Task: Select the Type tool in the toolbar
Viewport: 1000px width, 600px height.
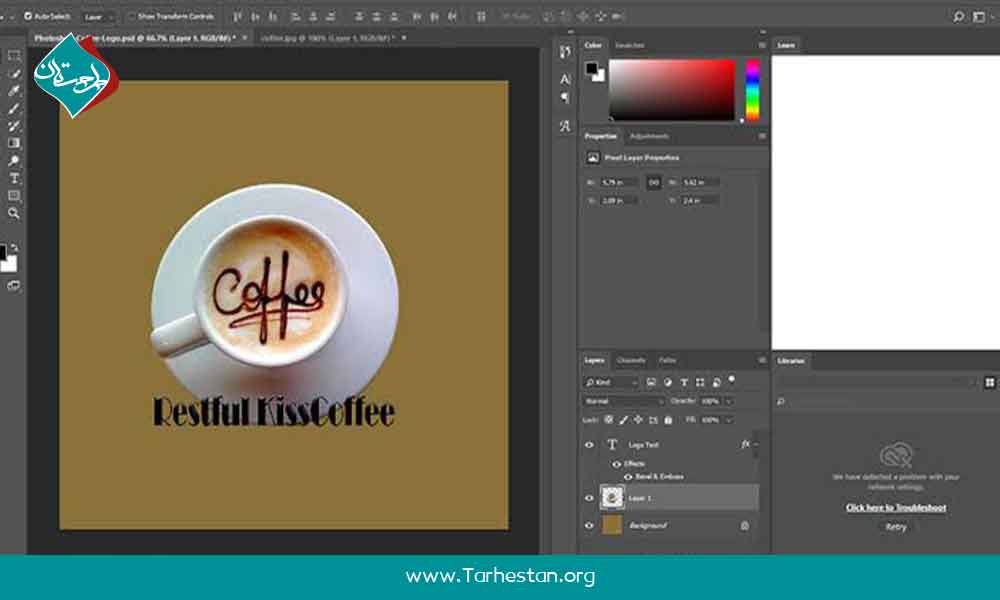Action: coord(14,178)
